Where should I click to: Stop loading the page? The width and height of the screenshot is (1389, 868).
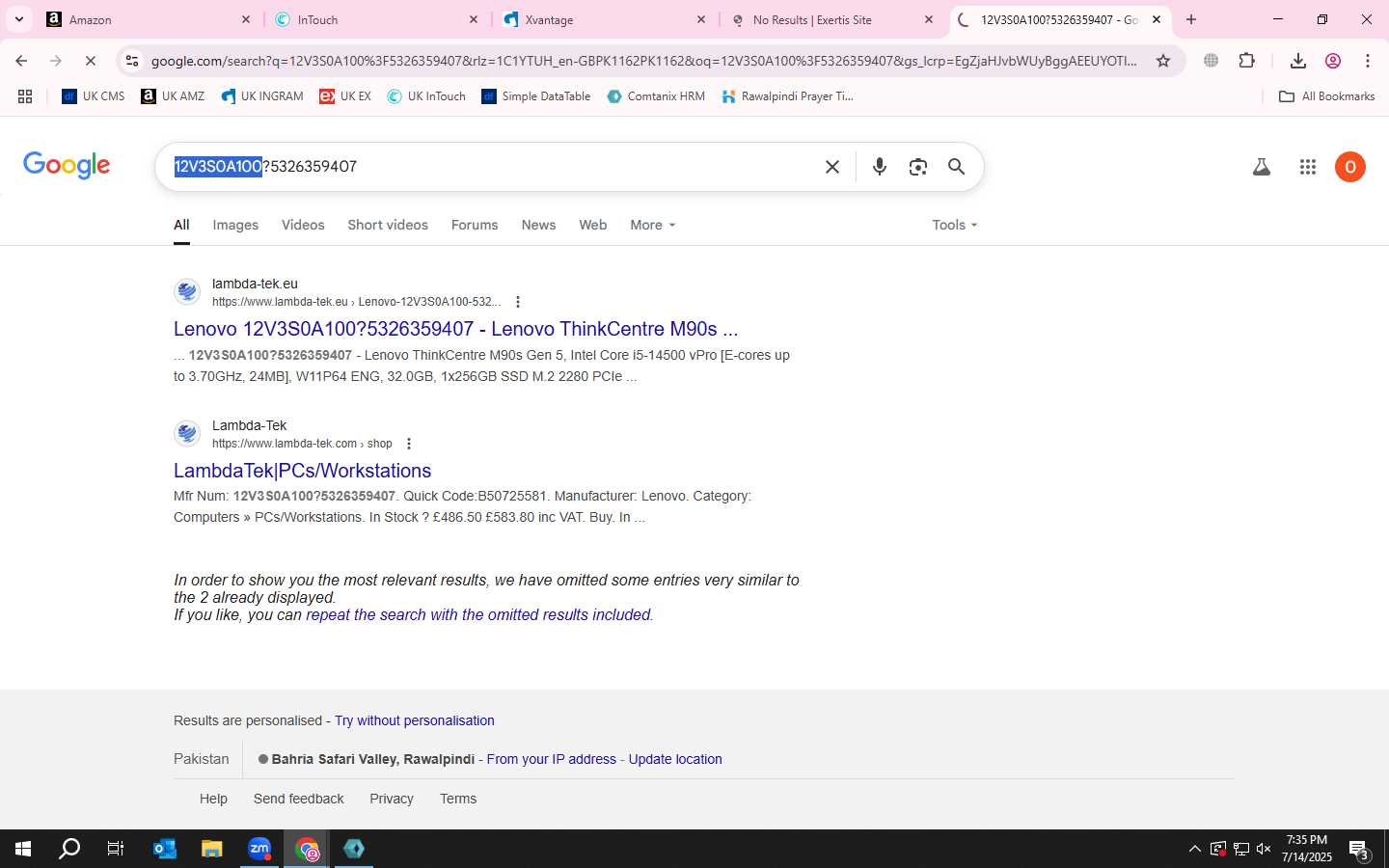point(90,61)
